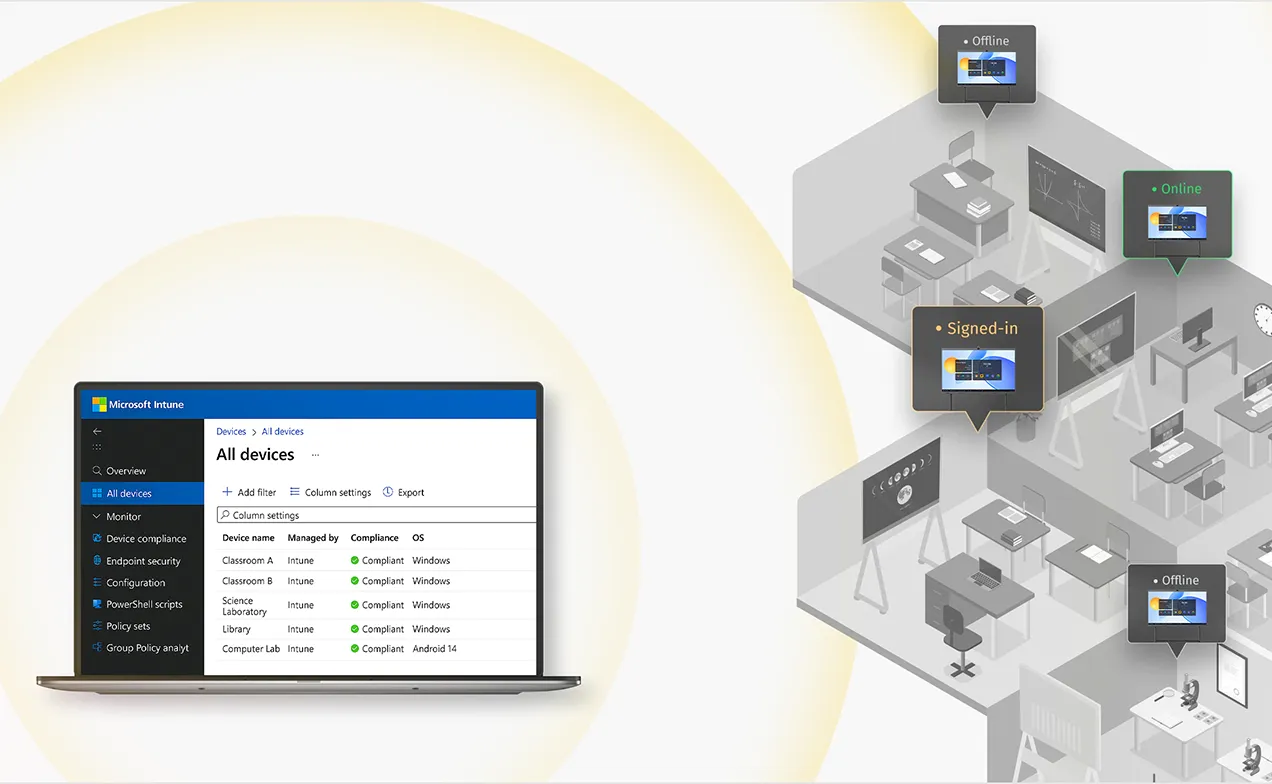1272x784 pixels.
Task: Open the Classroom B device row
Action: click(x=377, y=581)
